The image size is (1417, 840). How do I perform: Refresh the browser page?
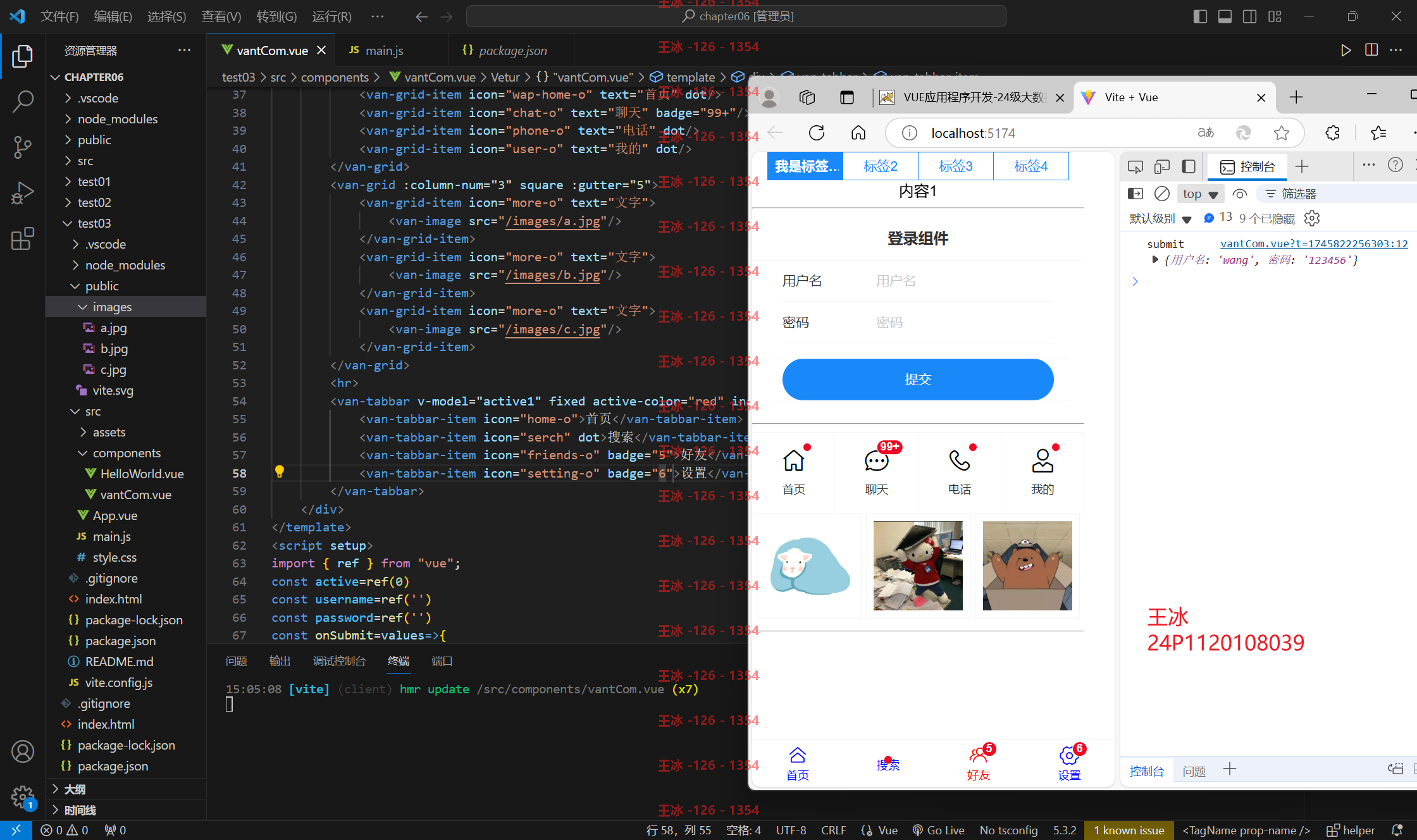[x=817, y=133]
